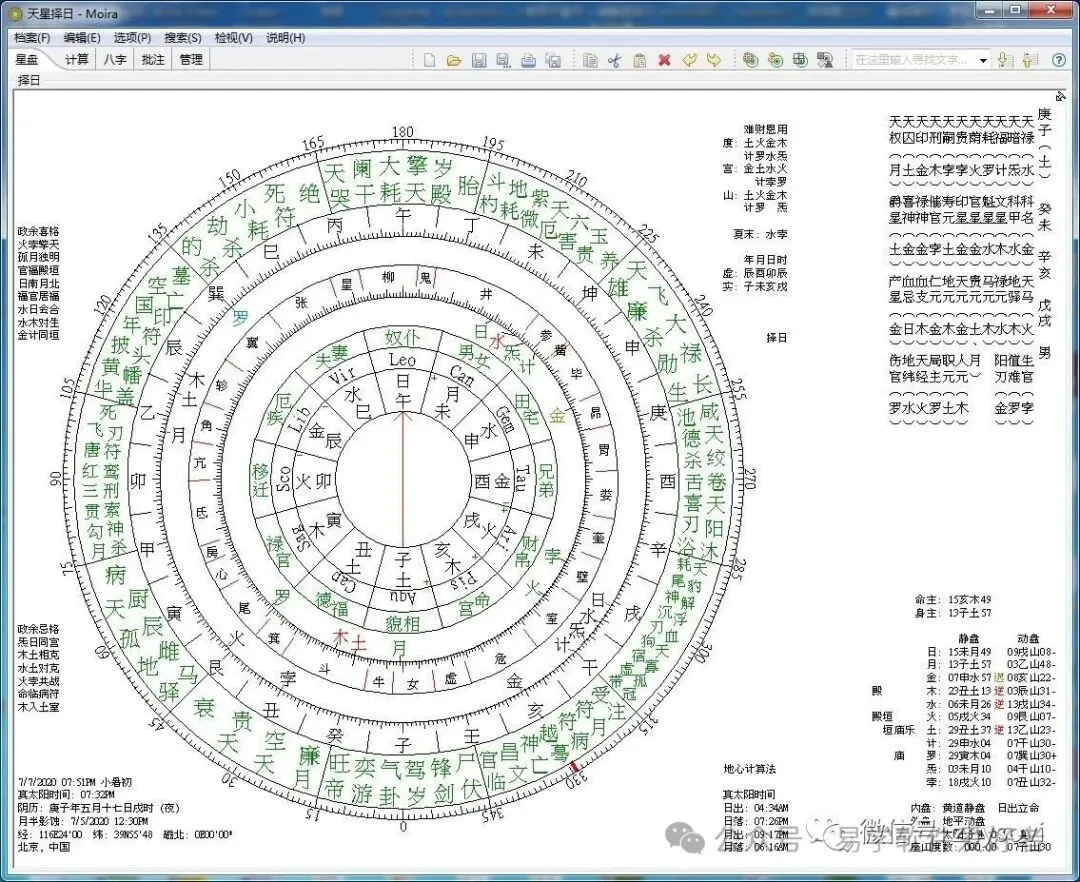Click the 地心计算法 label

(749, 769)
